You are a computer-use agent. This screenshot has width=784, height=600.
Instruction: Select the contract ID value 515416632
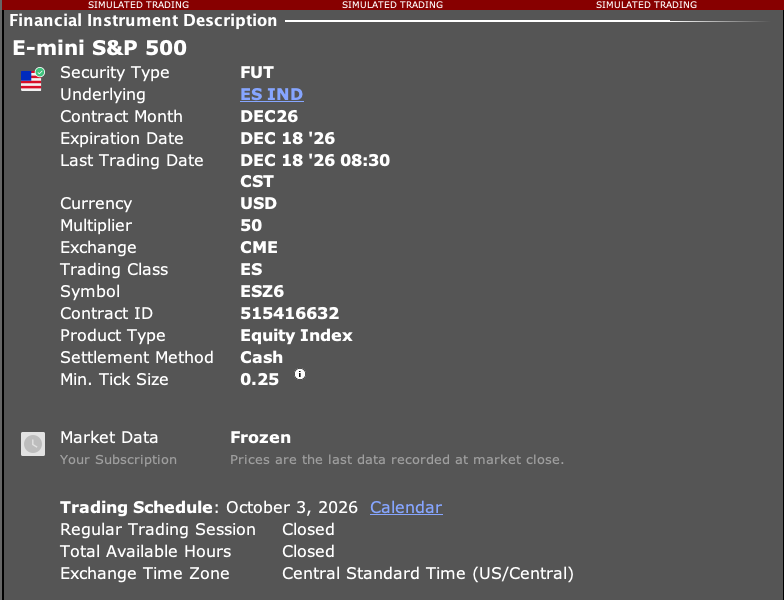tap(290, 314)
